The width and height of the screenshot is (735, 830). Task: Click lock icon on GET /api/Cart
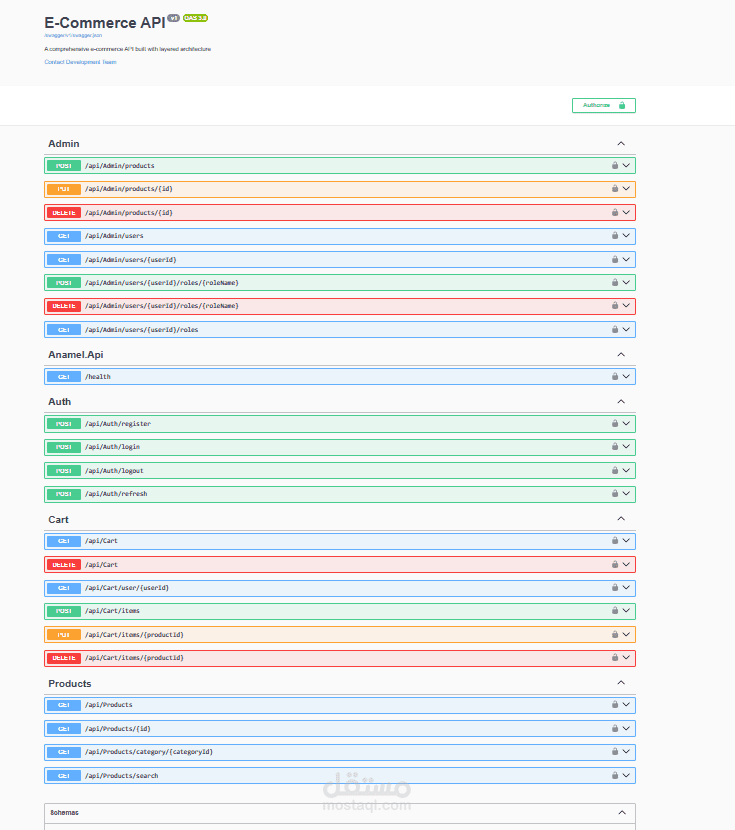click(615, 540)
